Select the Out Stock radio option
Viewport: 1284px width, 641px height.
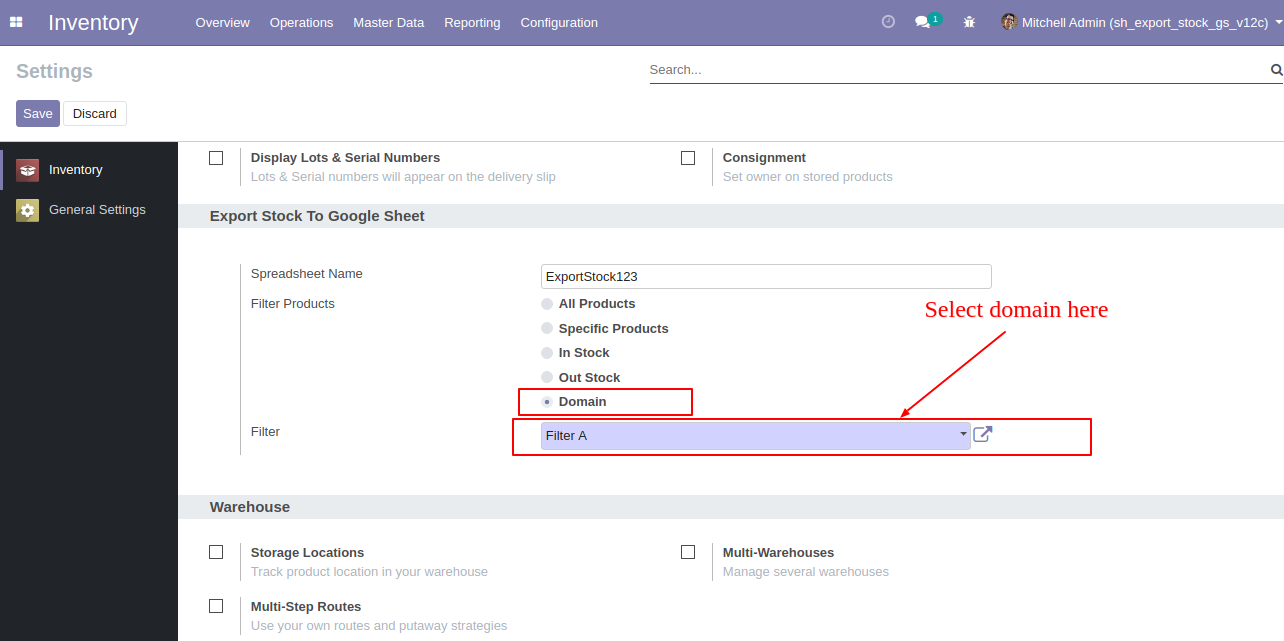547,377
